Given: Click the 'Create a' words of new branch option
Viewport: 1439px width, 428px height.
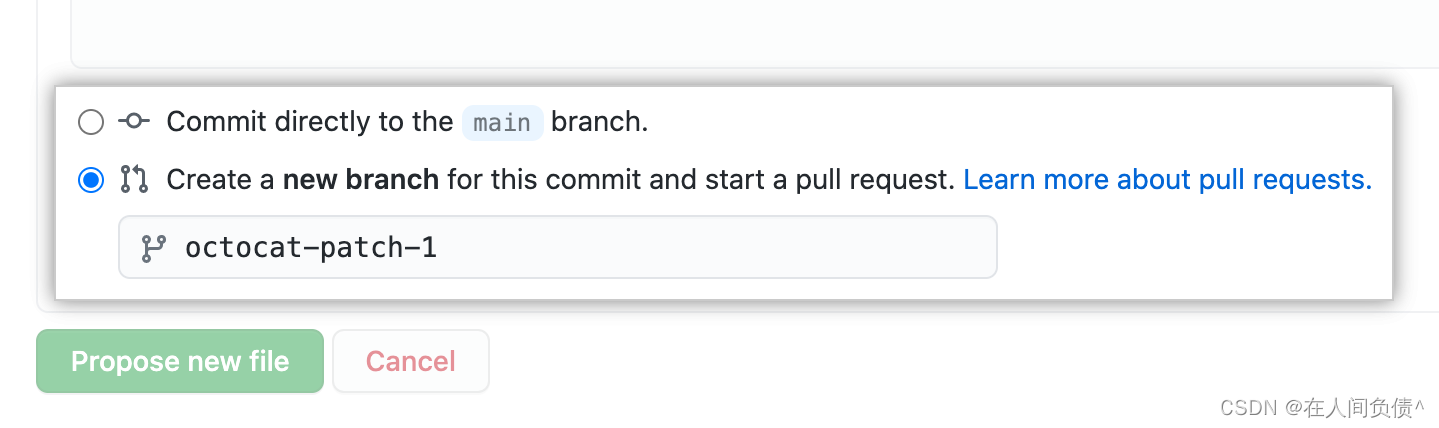Looking at the screenshot, I should tap(221, 180).
